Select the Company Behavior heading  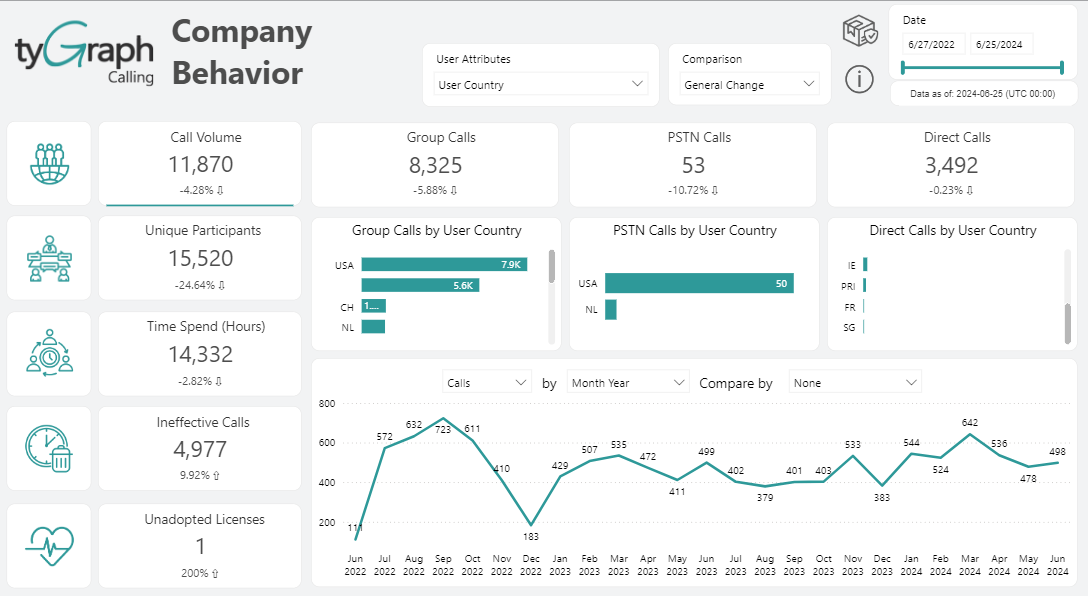click(x=241, y=50)
